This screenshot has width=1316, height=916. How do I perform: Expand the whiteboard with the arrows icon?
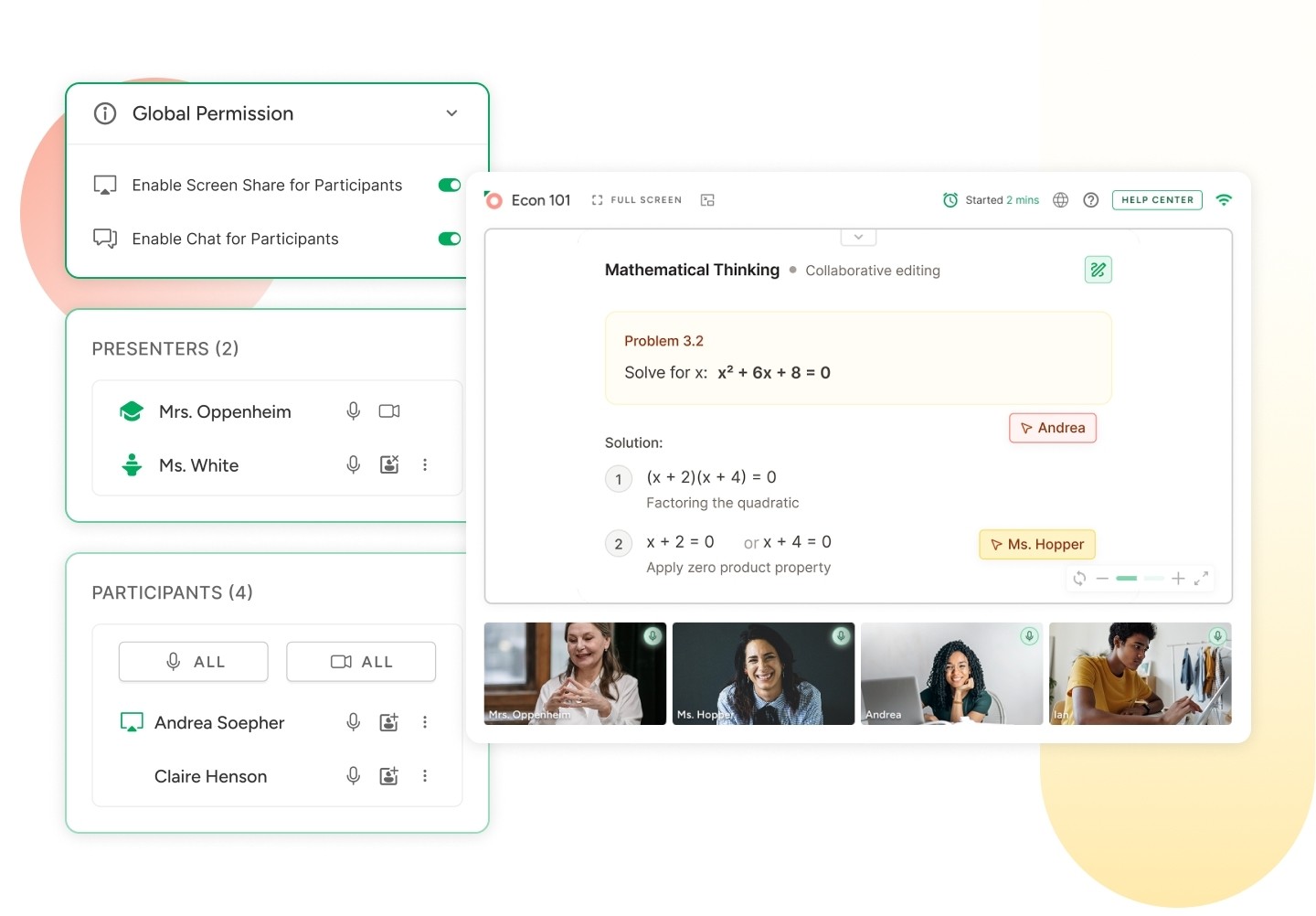[1202, 578]
